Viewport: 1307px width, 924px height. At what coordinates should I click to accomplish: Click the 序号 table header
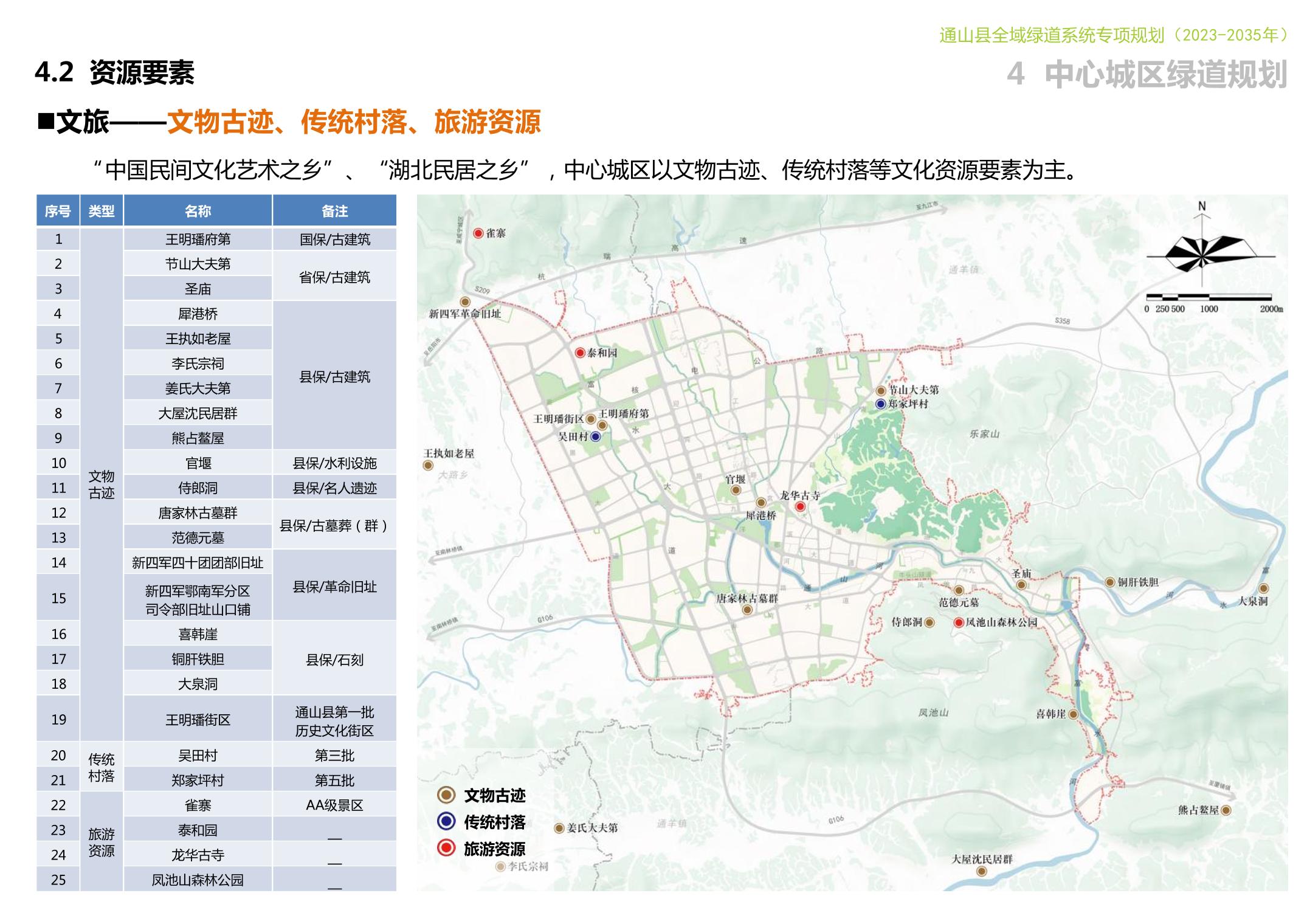[x=58, y=211]
